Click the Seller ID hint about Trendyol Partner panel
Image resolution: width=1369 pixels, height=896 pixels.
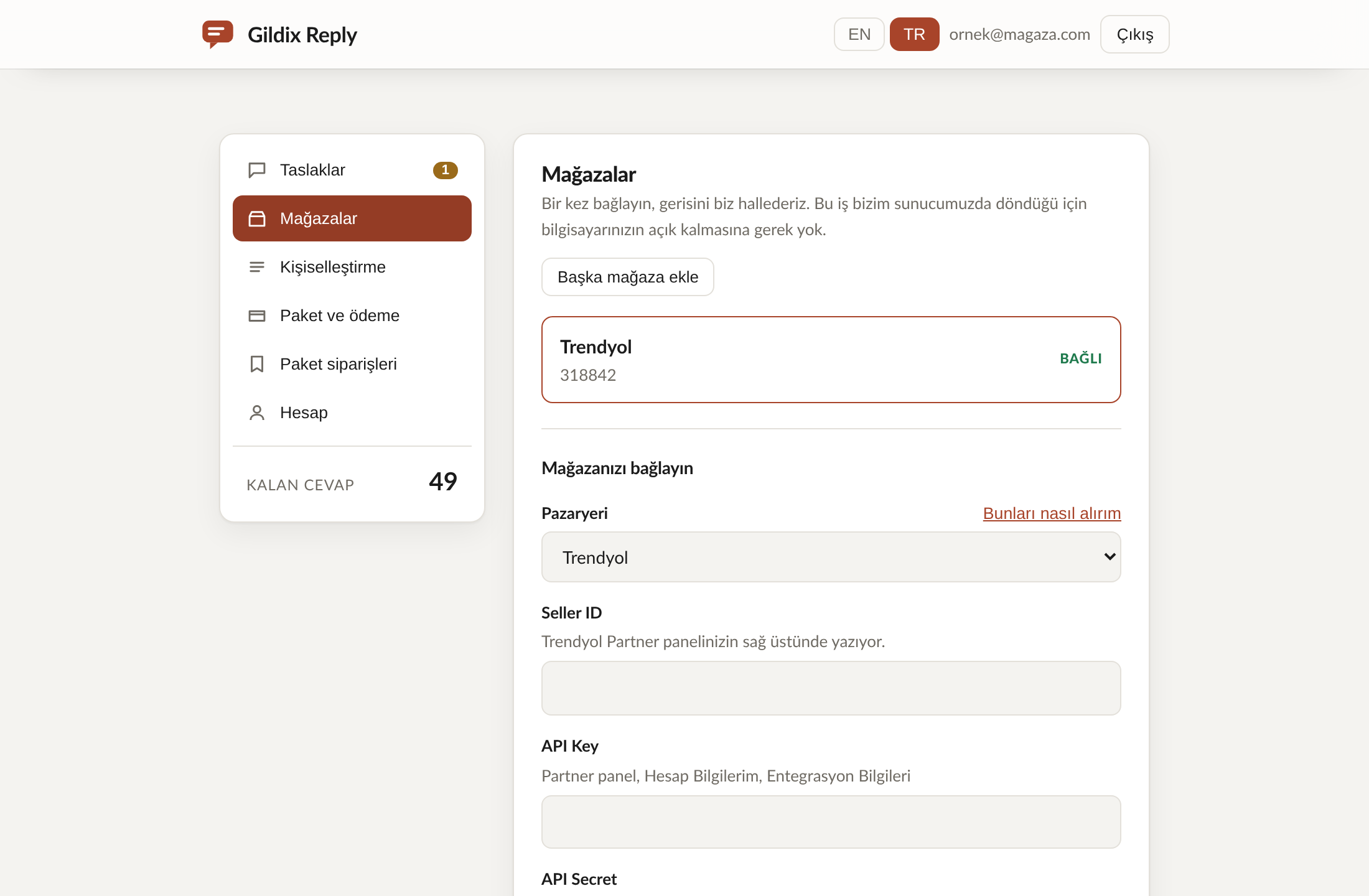713,642
